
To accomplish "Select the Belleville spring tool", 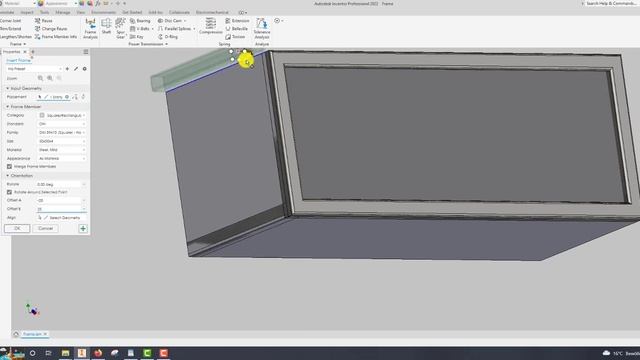I will pyautogui.click(x=237, y=29).
